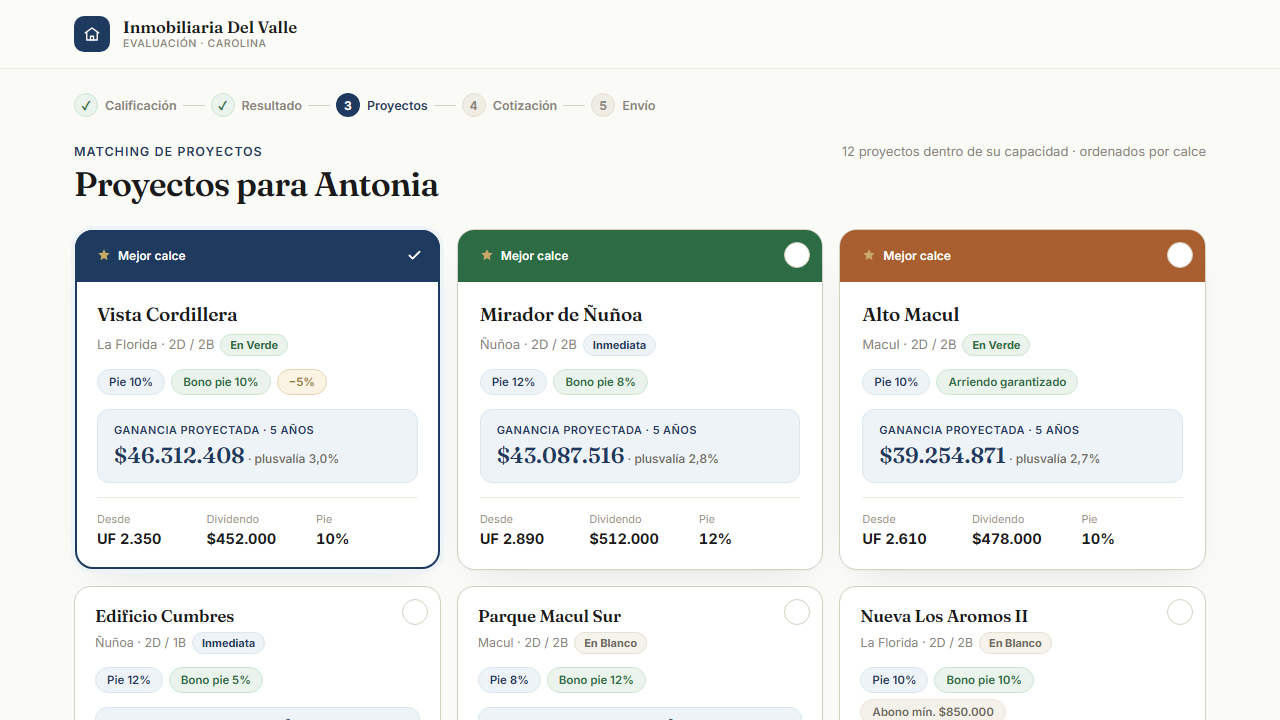Click the Parque Macul Sur project title

(550, 616)
